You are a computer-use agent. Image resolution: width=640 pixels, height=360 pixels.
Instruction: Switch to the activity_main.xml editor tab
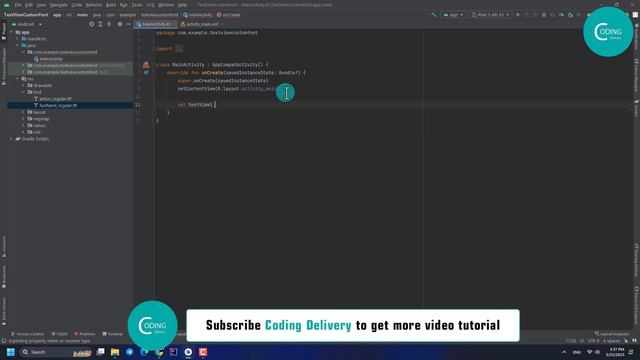[x=201, y=24]
